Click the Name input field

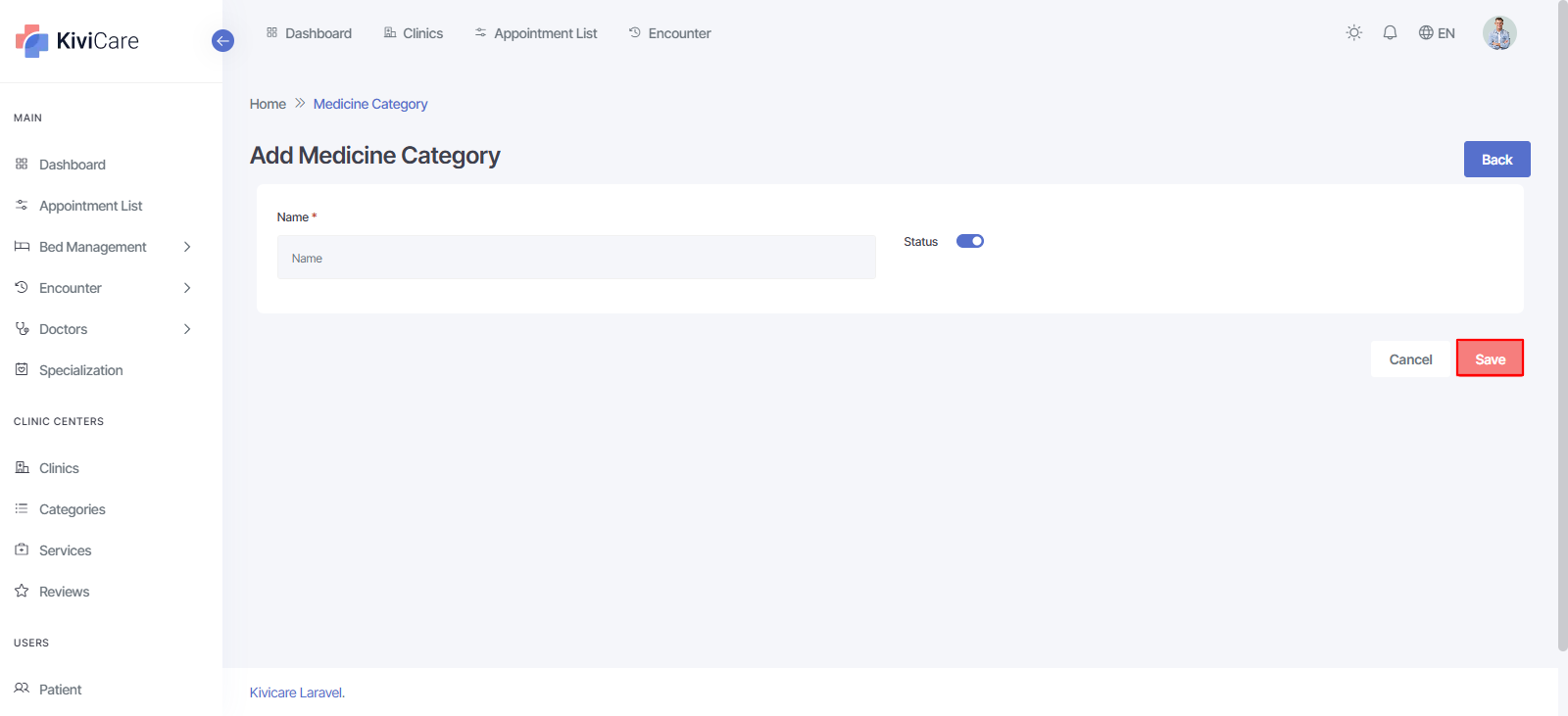(x=576, y=258)
